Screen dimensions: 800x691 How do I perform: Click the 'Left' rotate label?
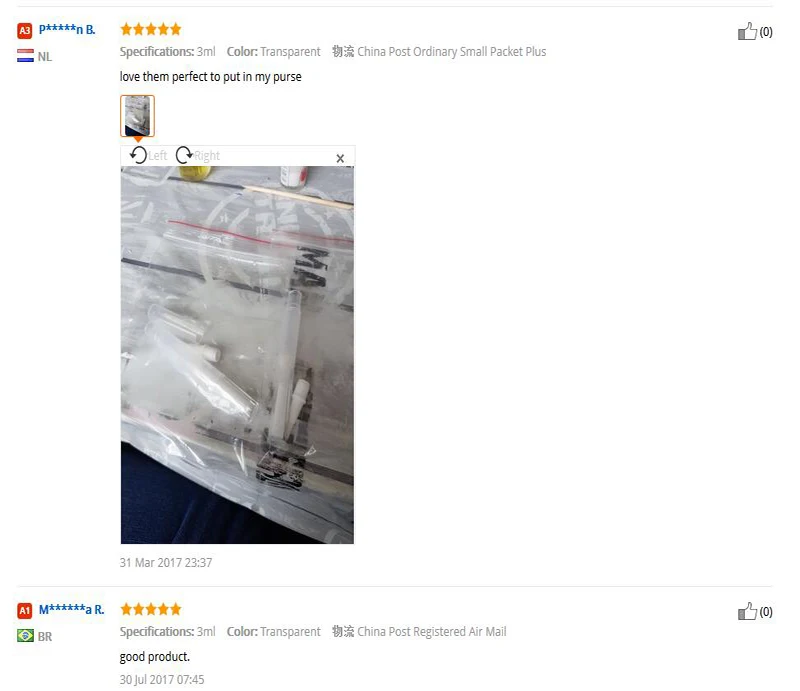point(158,156)
